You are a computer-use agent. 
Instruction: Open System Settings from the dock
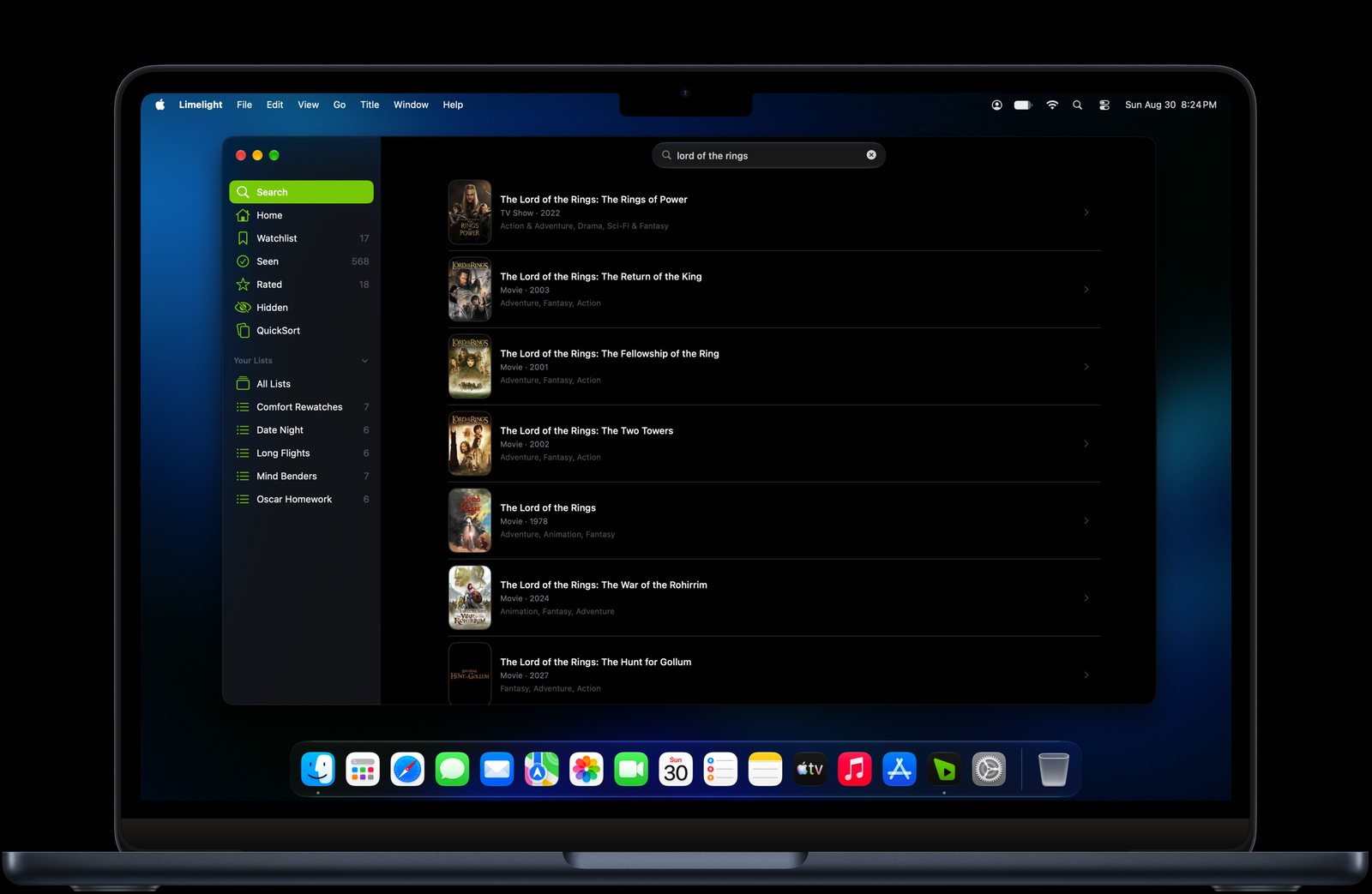[x=989, y=769]
